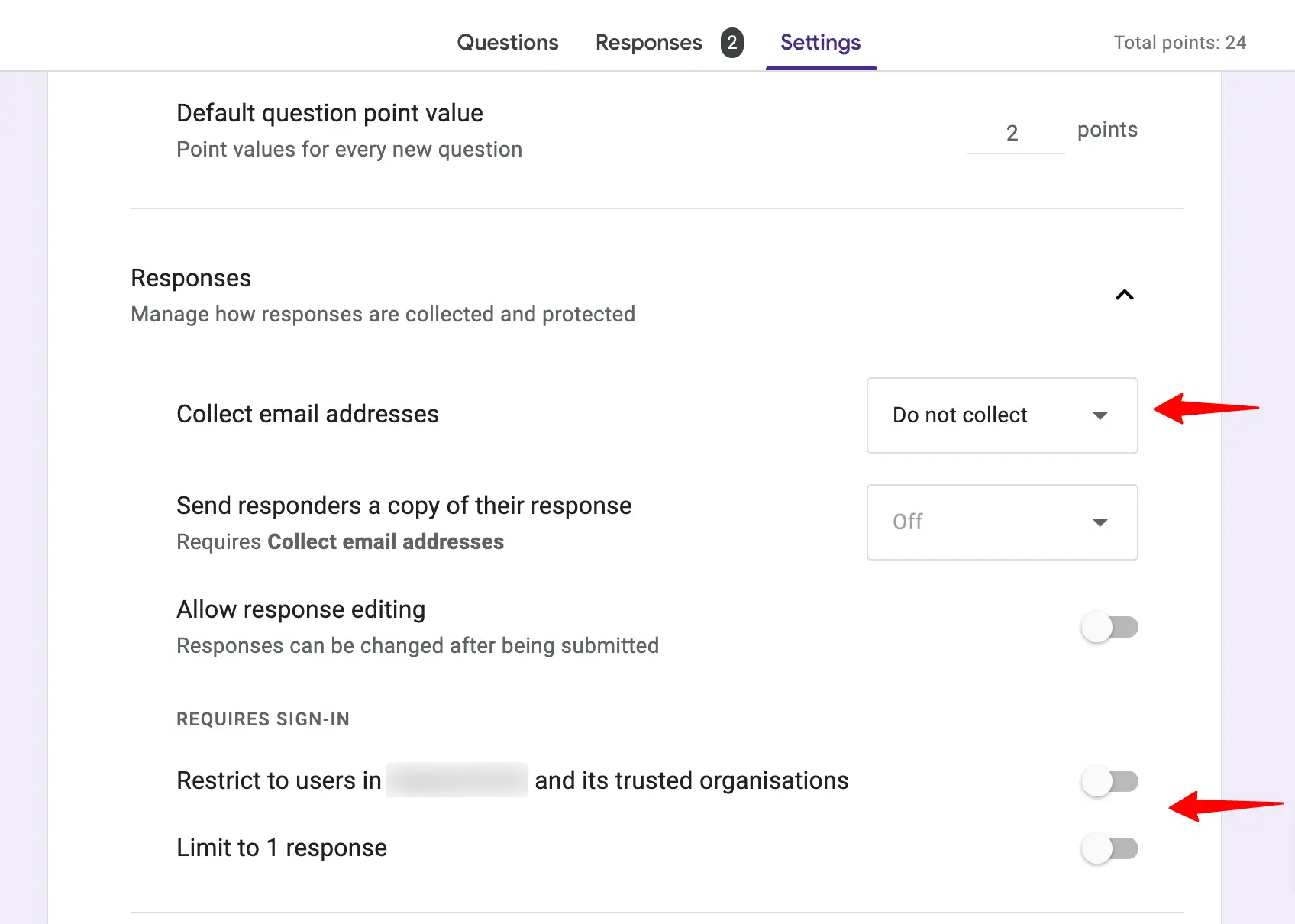The width and height of the screenshot is (1295, 924).
Task: Click the Collect email addresses label
Action: tap(307, 414)
